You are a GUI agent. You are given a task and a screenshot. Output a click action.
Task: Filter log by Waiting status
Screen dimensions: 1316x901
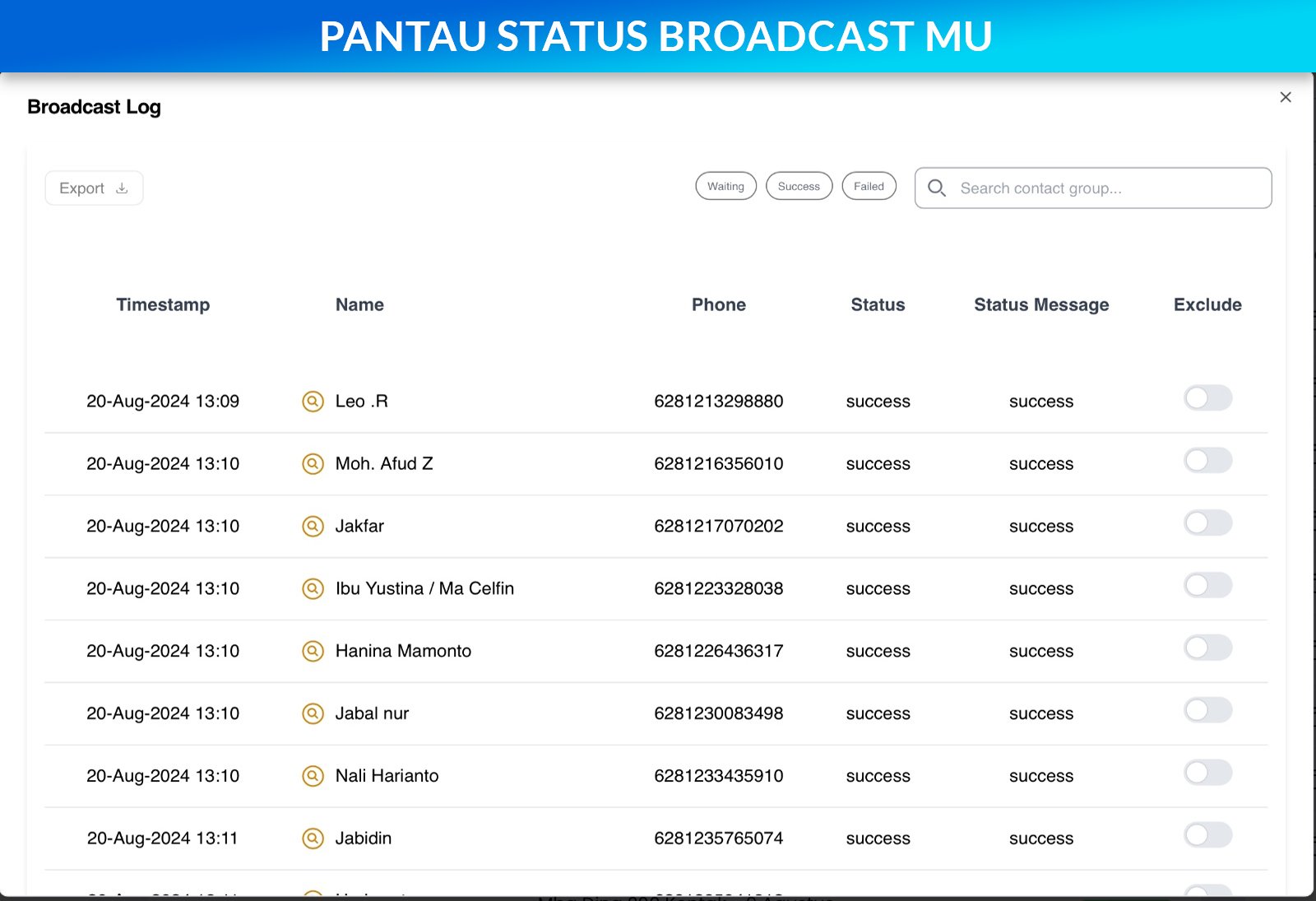tap(725, 186)
